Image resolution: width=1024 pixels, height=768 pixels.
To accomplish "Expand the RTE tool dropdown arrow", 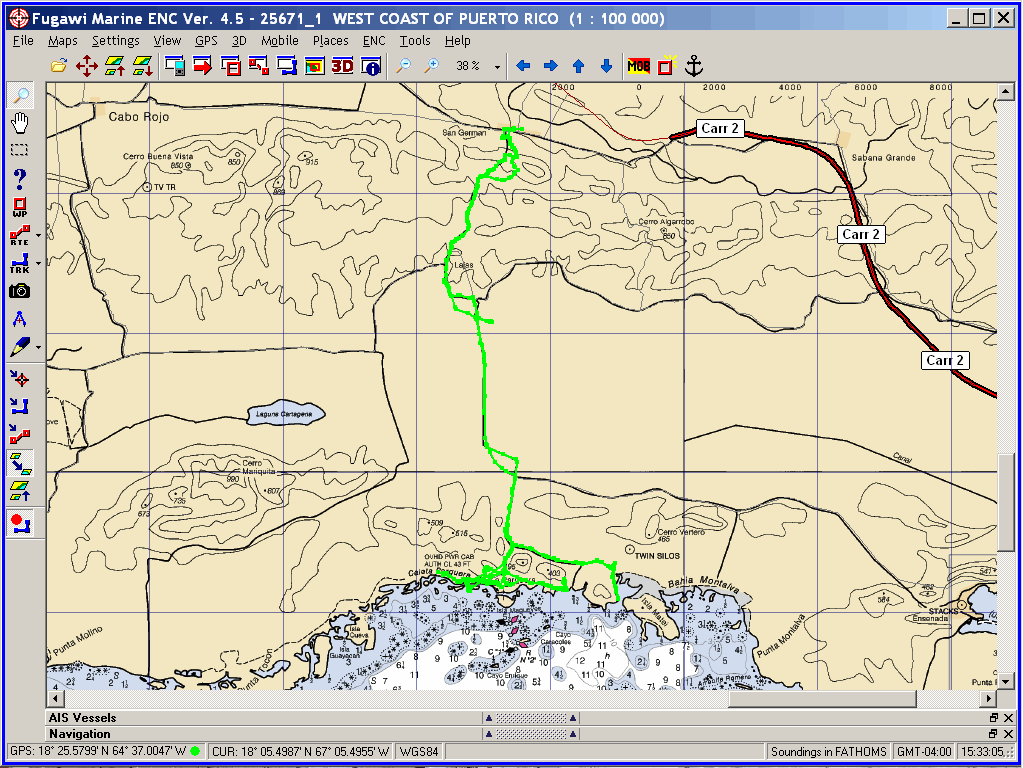I will click(x=39, y=235).
